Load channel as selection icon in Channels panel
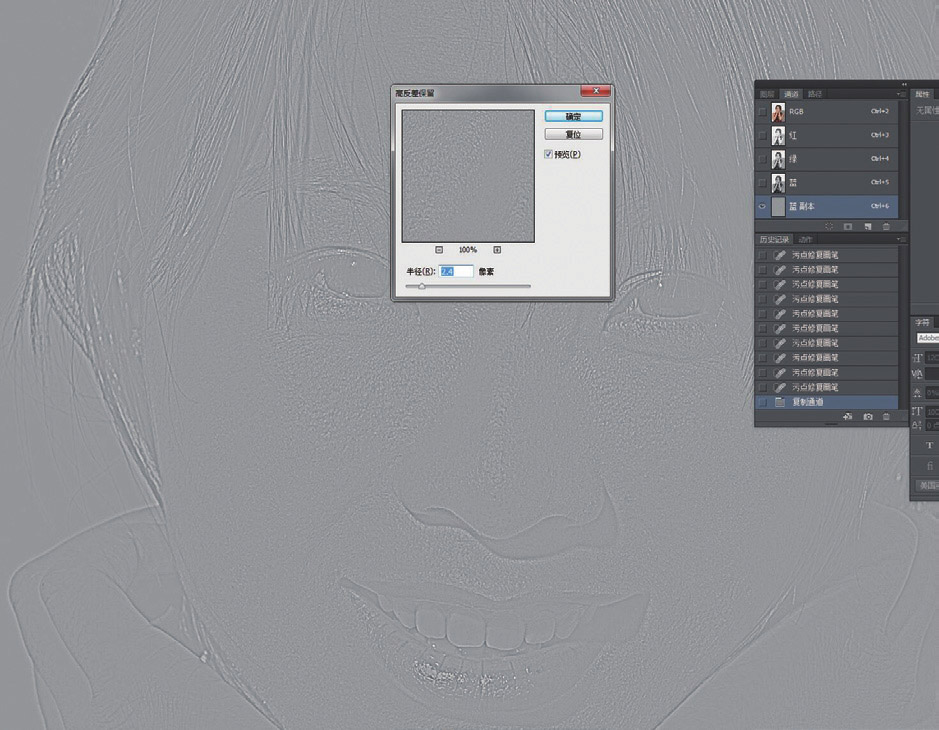This screenshot has width=939, height=730. pos(829,227)
